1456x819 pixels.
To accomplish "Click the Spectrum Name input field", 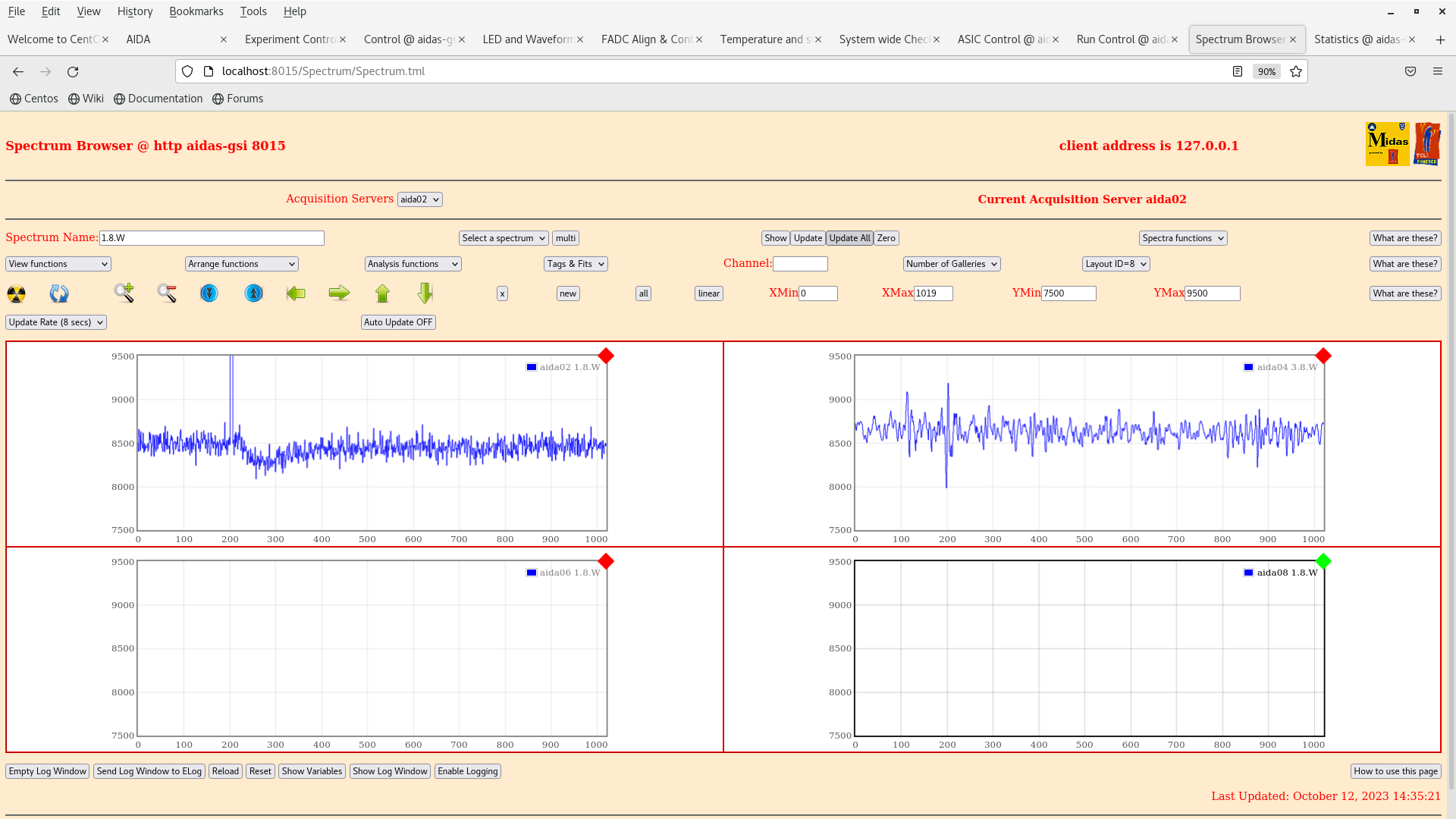I will coord(212,238).
